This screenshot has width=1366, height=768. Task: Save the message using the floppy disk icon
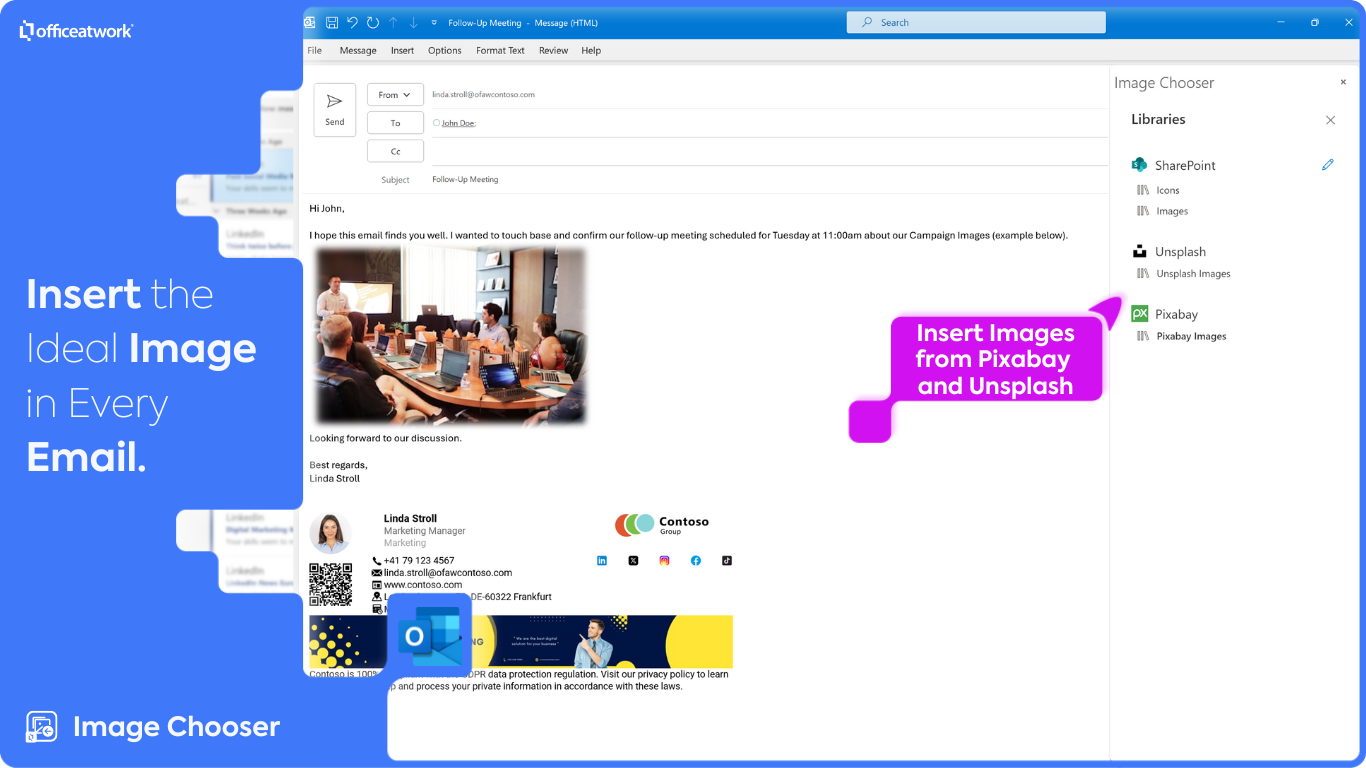(x=332, y=22)
